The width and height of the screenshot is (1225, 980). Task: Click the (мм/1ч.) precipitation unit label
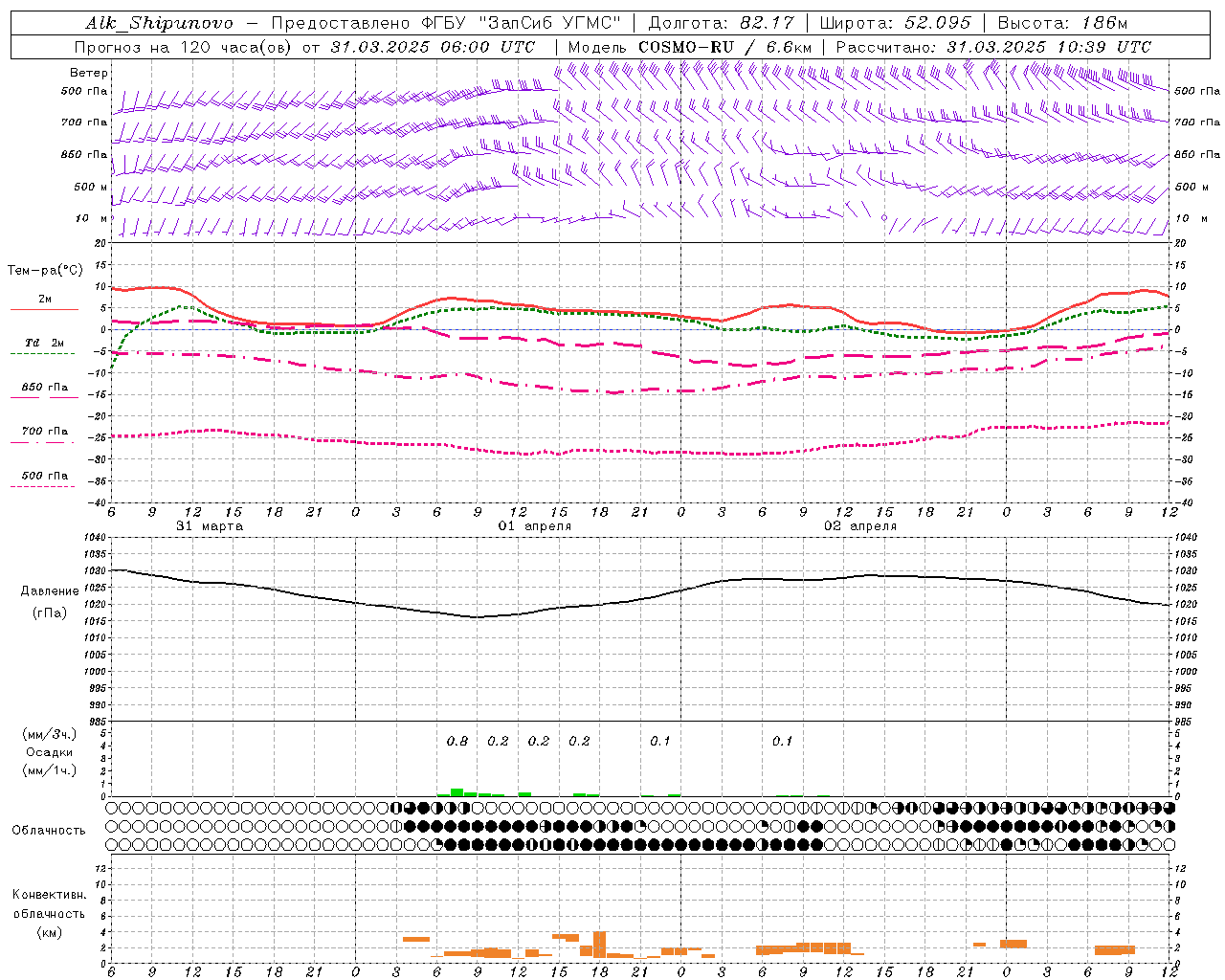[50, 770]
